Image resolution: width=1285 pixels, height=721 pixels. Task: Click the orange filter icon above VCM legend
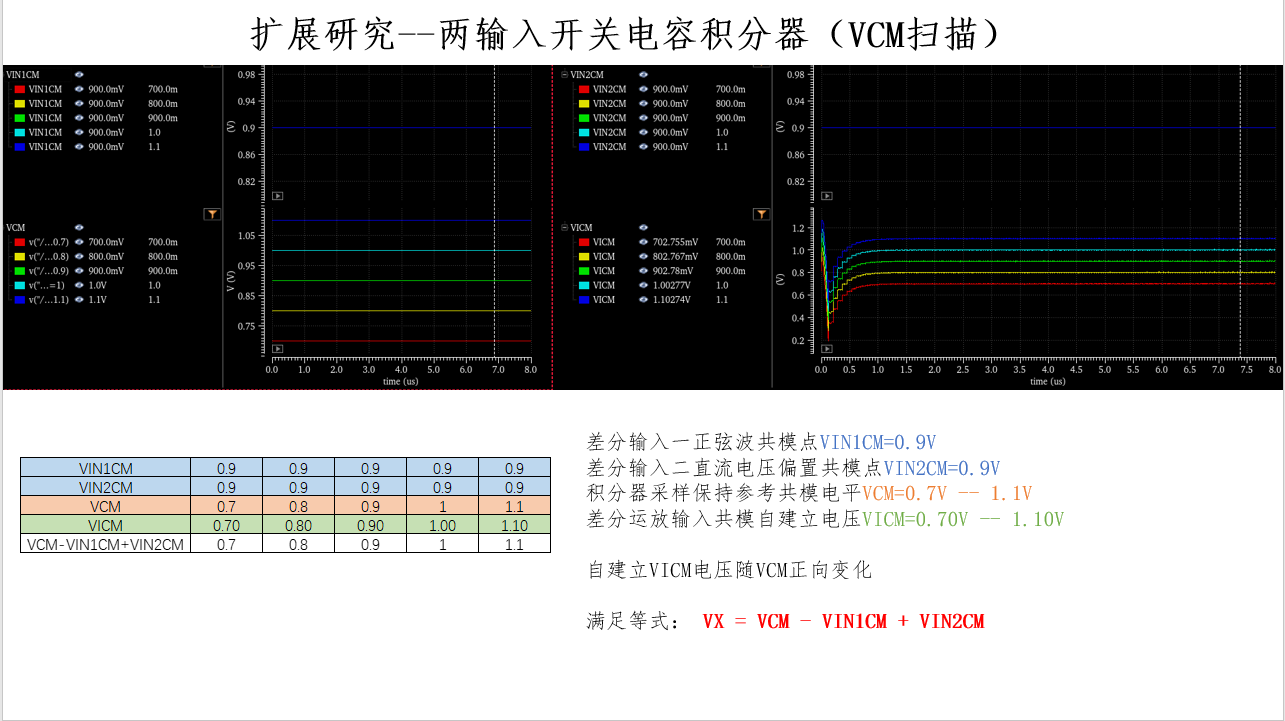[x=212, y=214]
